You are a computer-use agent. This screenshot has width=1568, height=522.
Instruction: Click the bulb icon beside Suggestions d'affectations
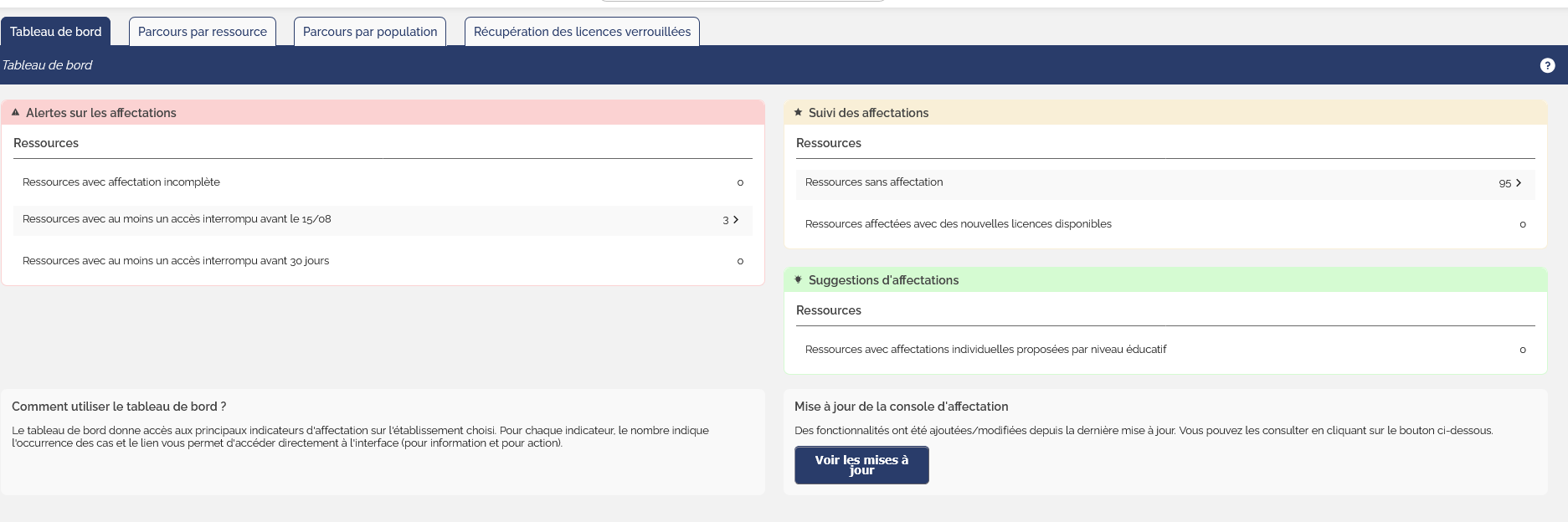point(798,279)
